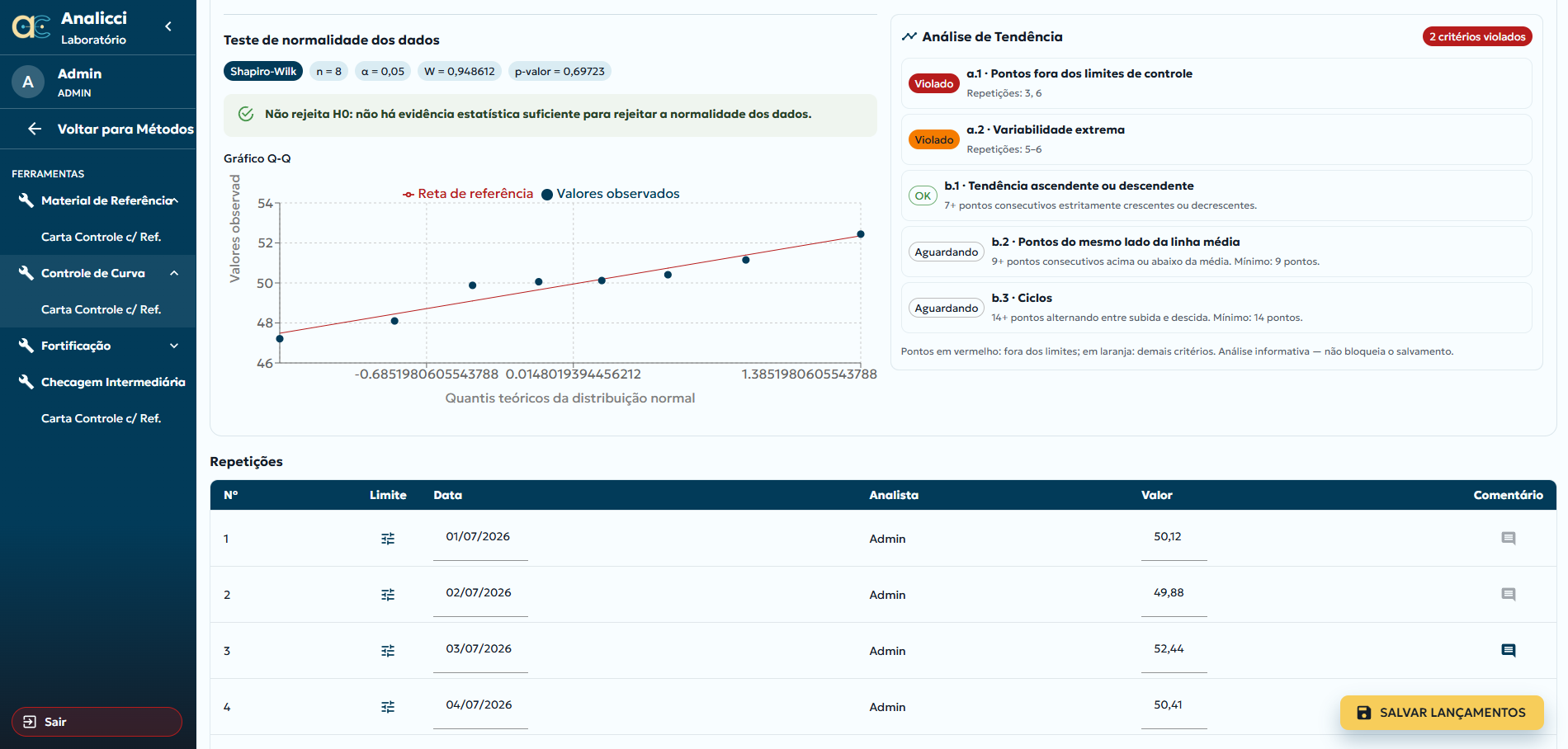
Task: Open Carta Controle c/ Ref. under Controle de Curva
Action: click(101, 309)
